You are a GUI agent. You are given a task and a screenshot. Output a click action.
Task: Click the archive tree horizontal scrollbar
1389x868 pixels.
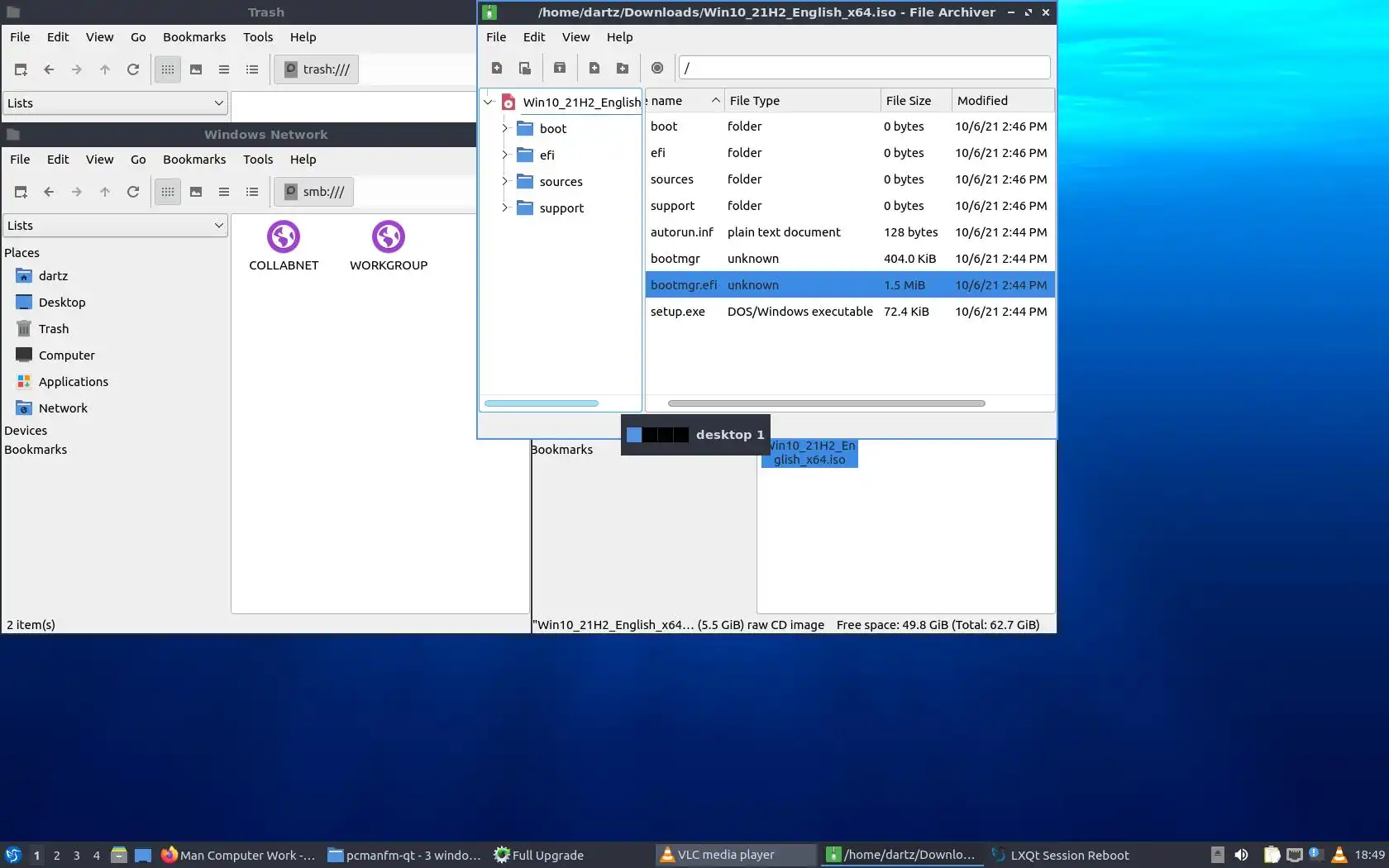pyautogui.click(x=542, y=403)
